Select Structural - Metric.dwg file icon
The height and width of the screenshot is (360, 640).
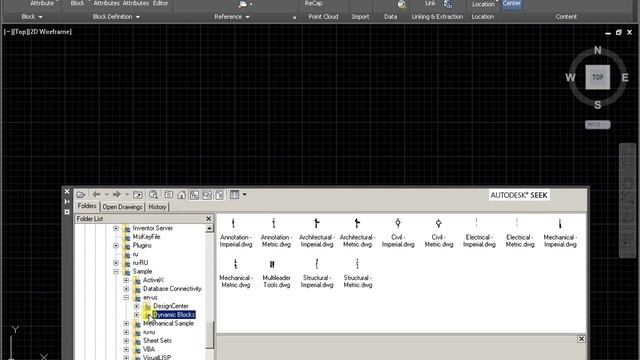pos(357,264)
